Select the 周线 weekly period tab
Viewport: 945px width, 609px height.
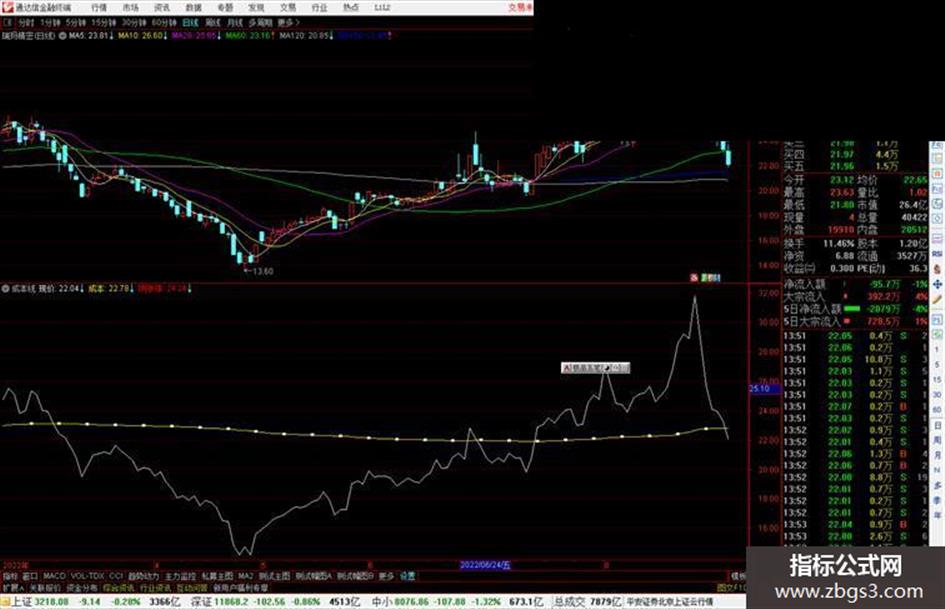point(213,22)
